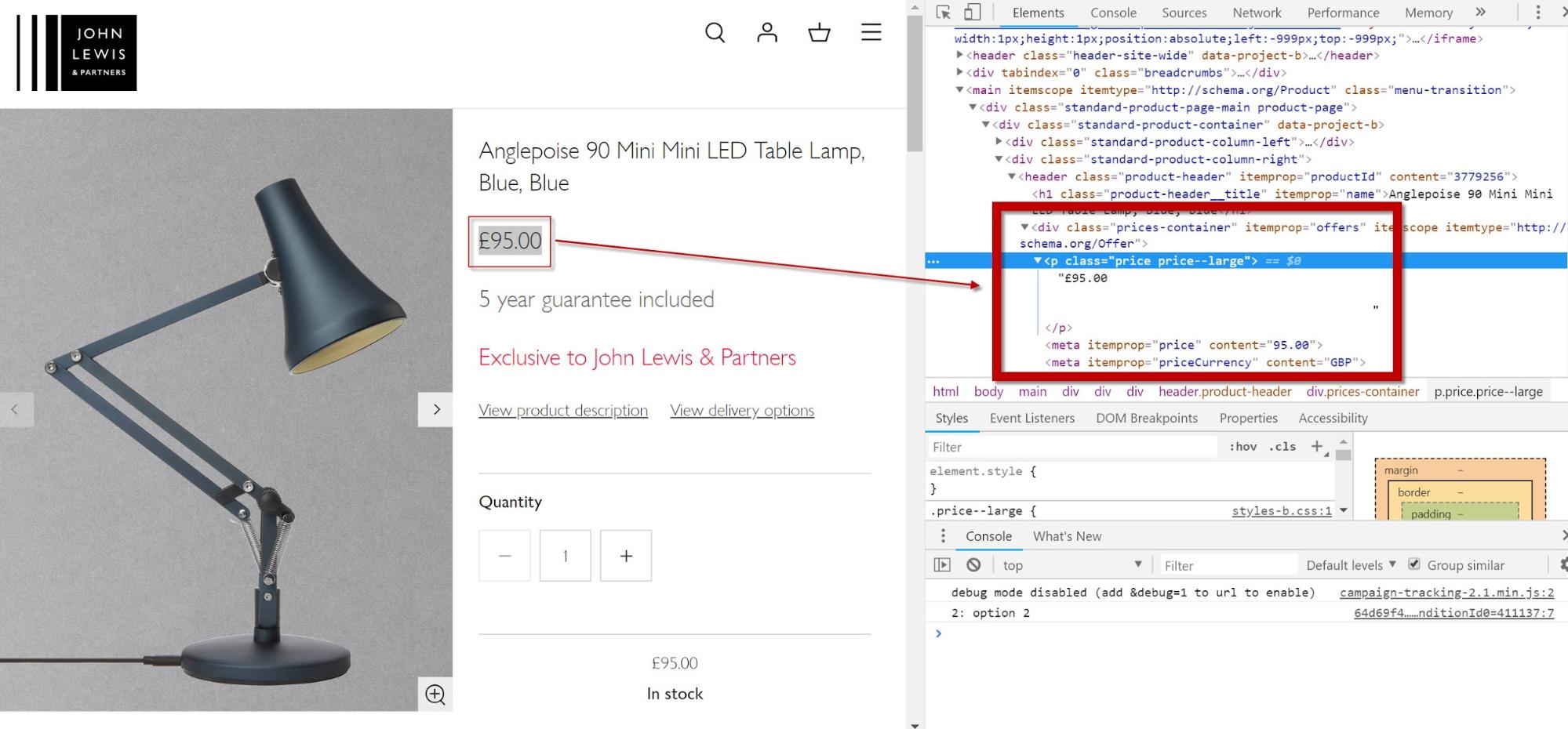
Task: Expand the breadcrumbs div node
Action: click(959, 72)
